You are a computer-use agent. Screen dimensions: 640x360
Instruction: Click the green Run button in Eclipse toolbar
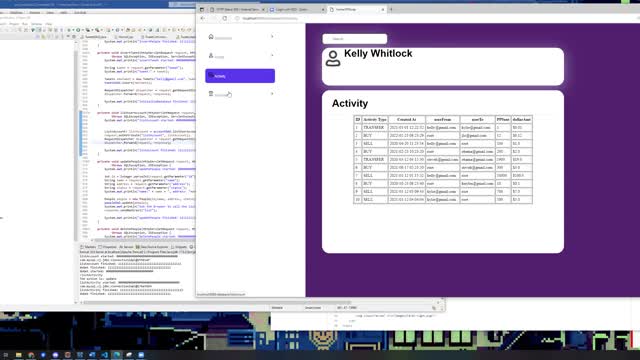[78, 30]
